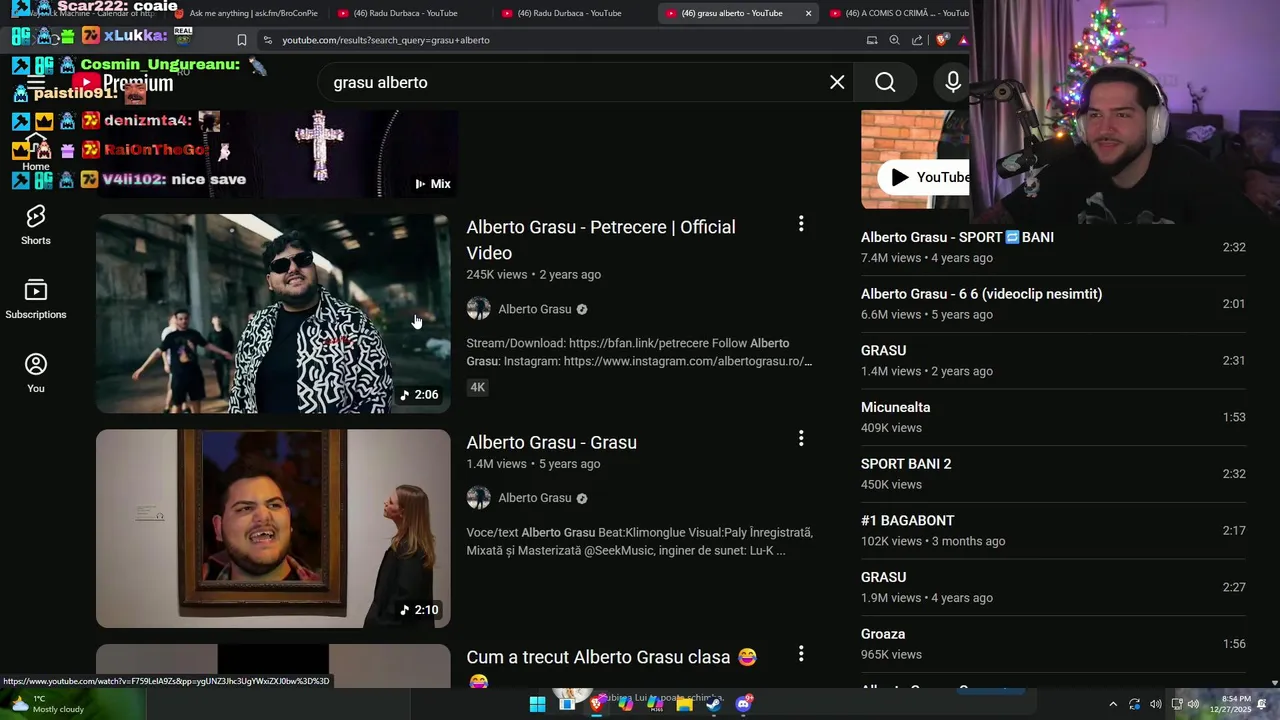1280x720 pixels.
Task: Open Steam from the taskbar
Action: pyautogui.click(x=713, y=704)
